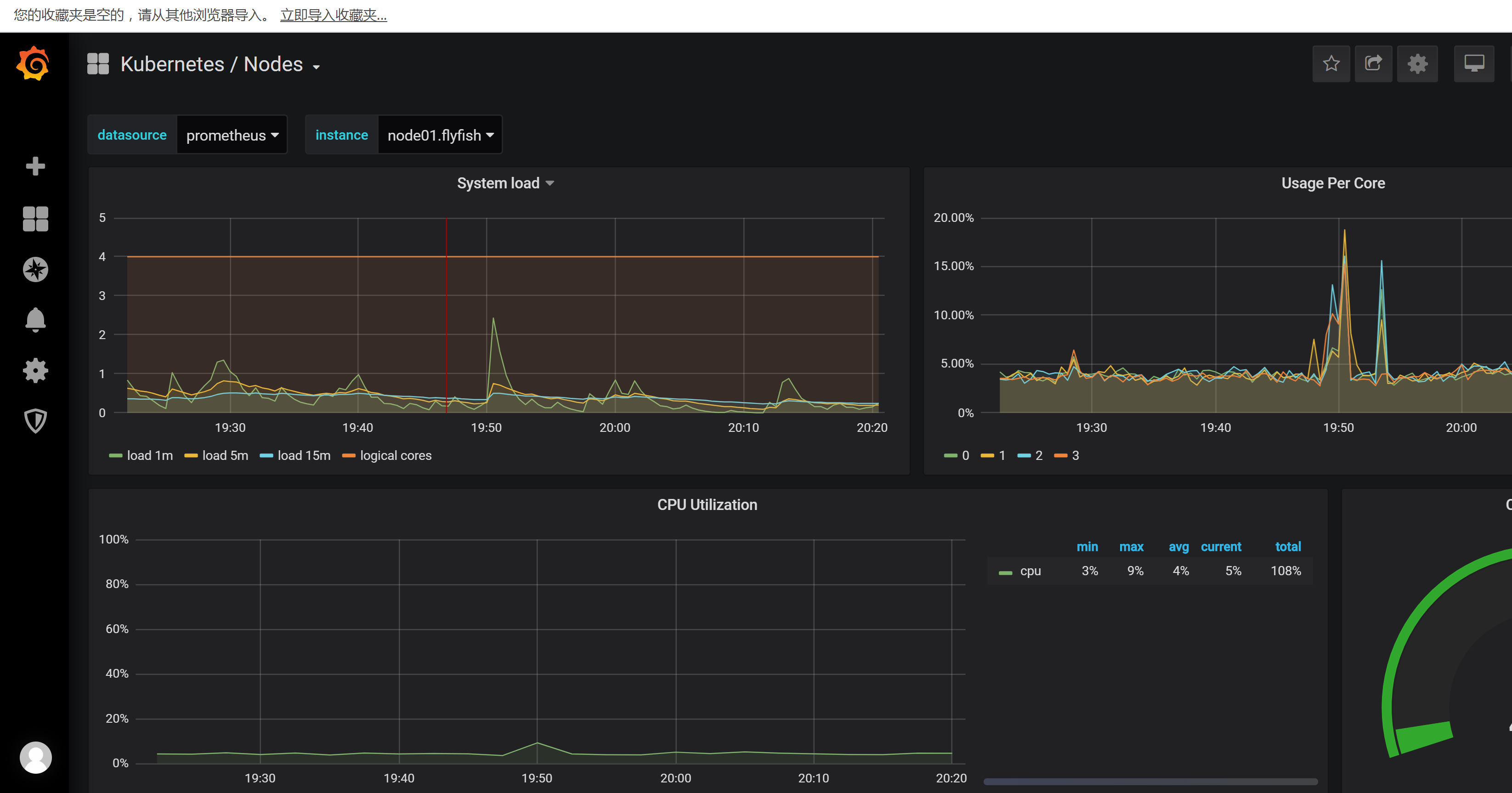Image resolution: width=1512 pixels, height=793 pixels.
Task: Star this dashboard as favorite
Action: tap(1331, 63)
